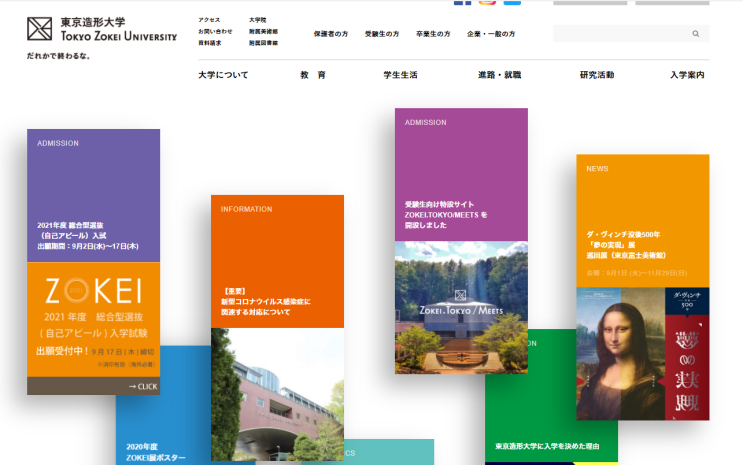
Task: Open the 大学院 link
Action: 257,20
